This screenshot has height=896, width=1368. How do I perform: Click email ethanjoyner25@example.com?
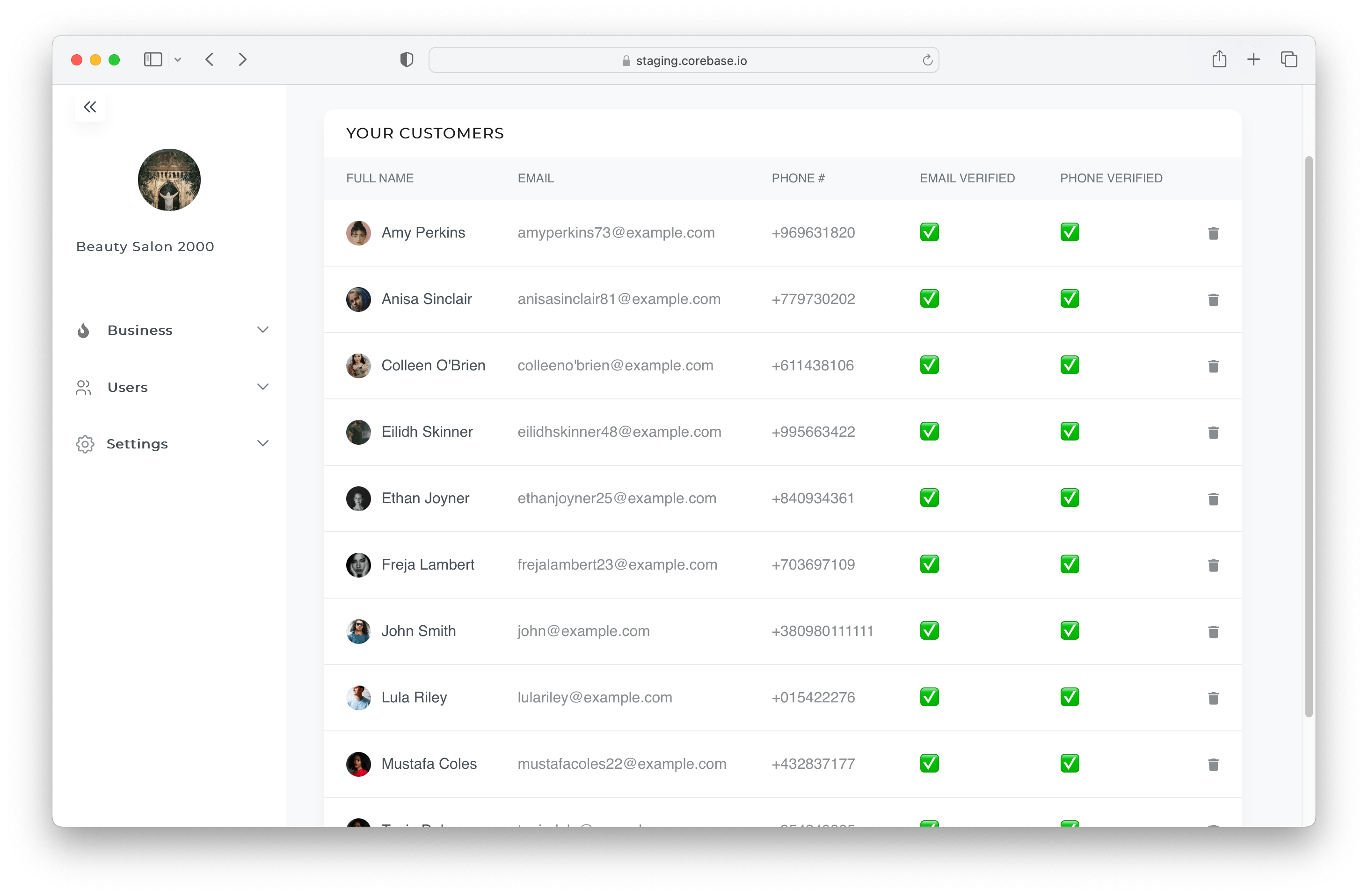617,499
